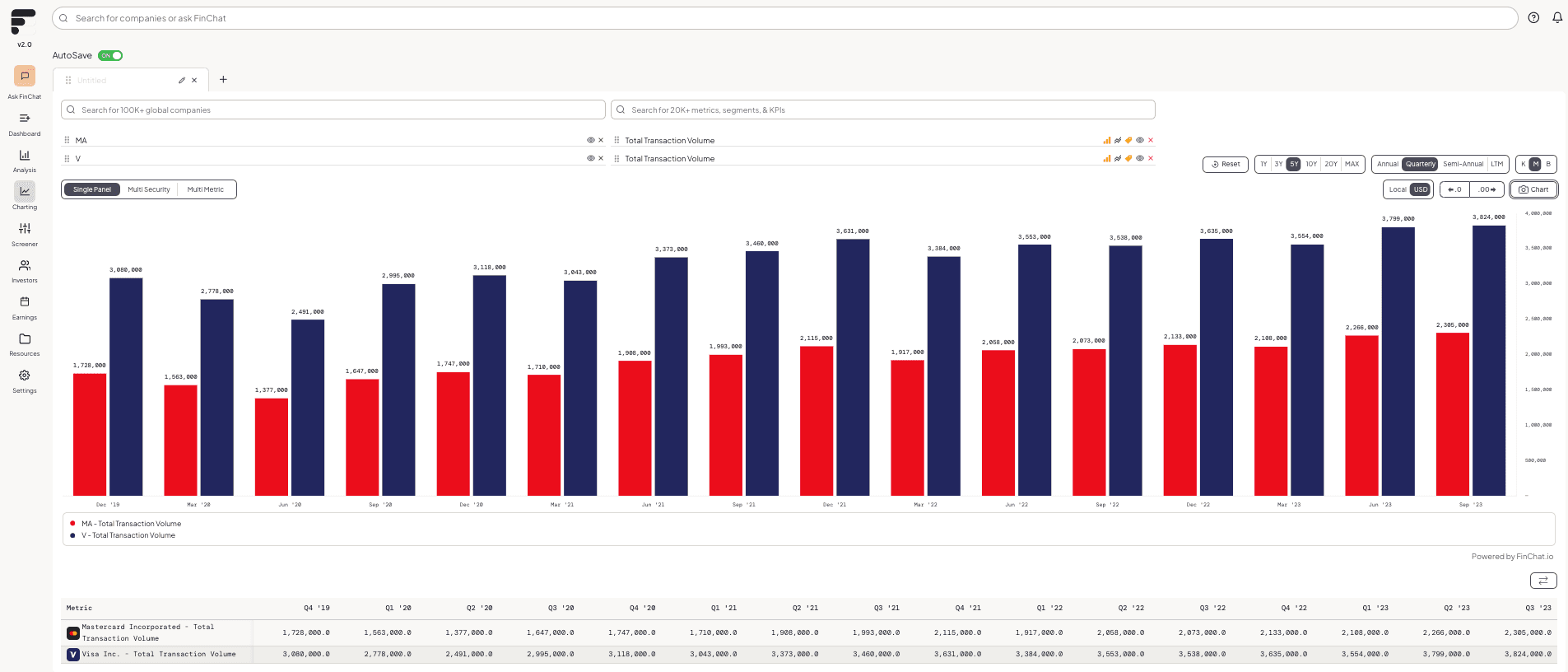1568x672 pixels.
Task: Click the bar chart type icon on the second metric row
Action: (x=1107, y=158)
